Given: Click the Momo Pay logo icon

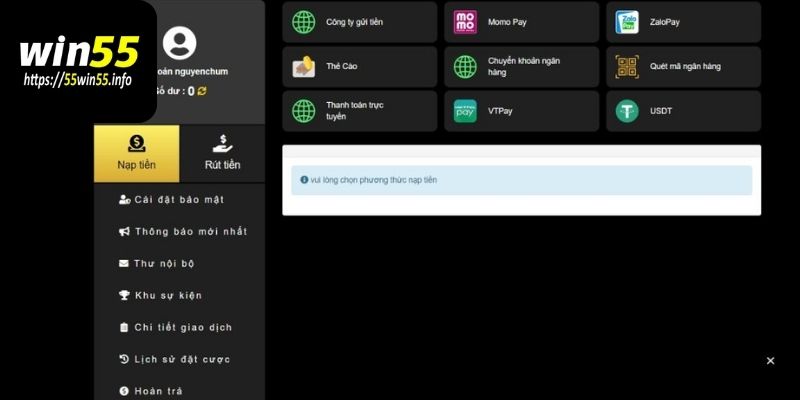Looking at the screenshot, I should coord(465,22).
